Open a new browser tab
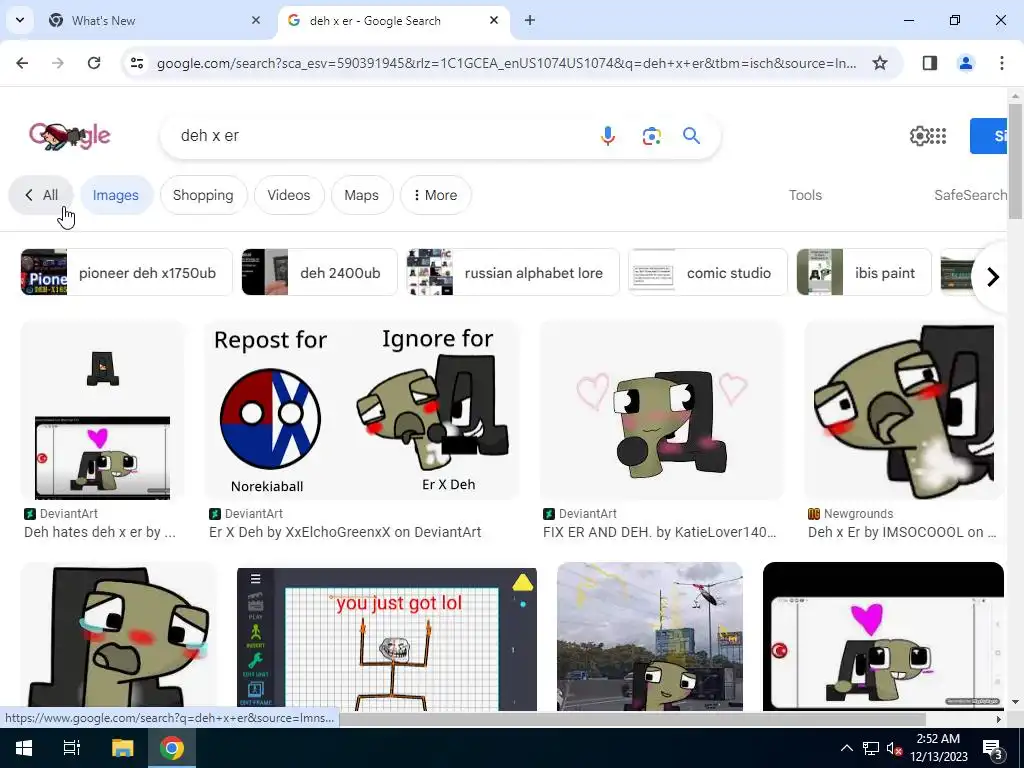The width and height of the screenshot is (1024, 768). (530, 20)
